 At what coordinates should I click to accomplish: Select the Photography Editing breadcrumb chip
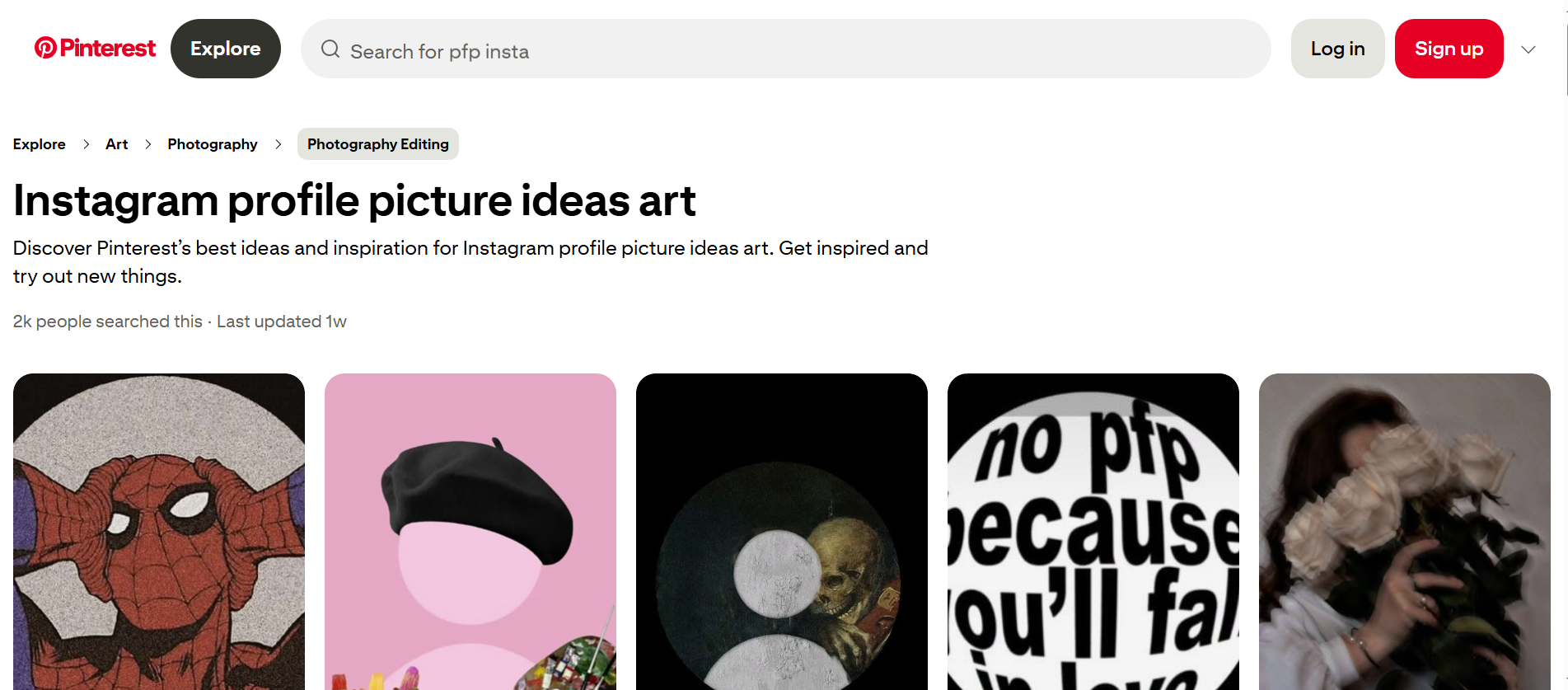point(377,143)
